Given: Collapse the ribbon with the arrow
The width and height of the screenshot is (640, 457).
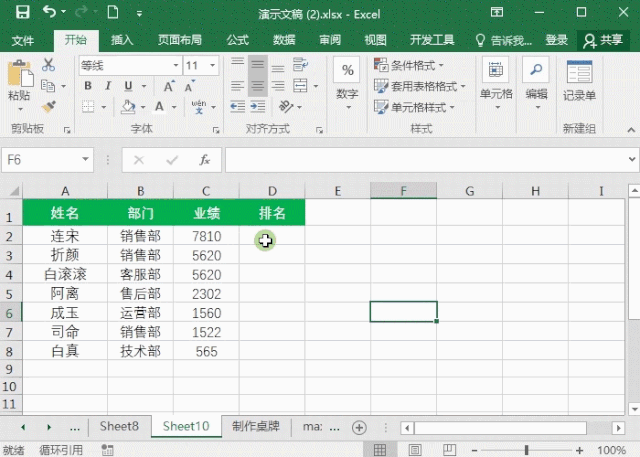Looking at the screenshot, I should [x=631, y=130].
